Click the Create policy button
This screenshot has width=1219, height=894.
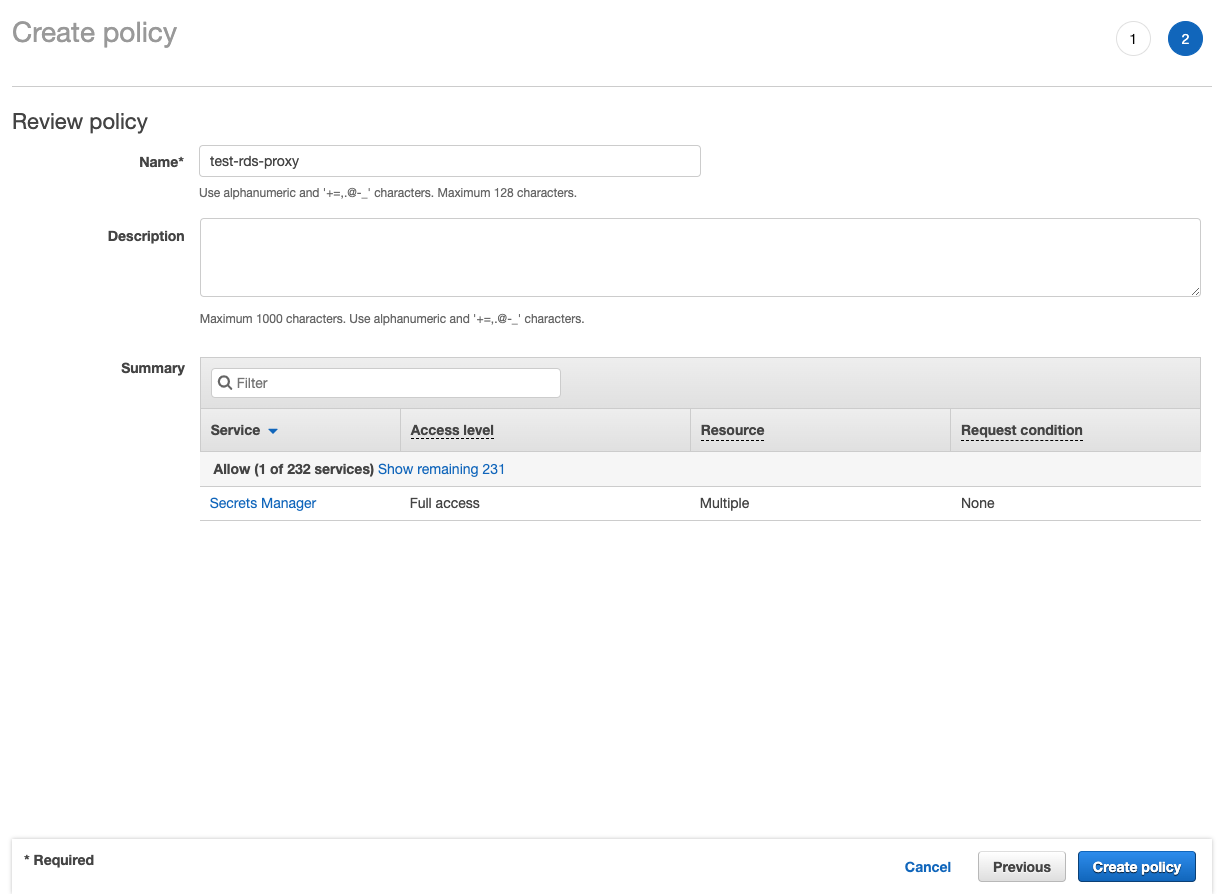(1137, 867)
